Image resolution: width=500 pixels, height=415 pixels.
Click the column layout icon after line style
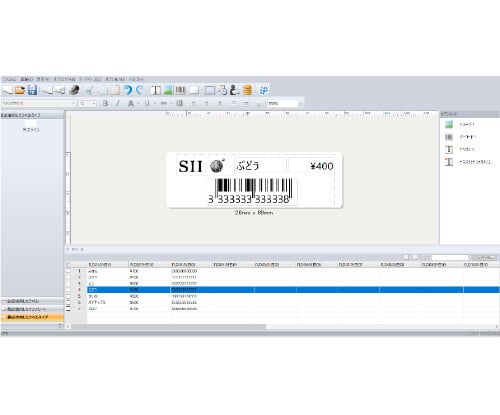[x=180, y=103]
